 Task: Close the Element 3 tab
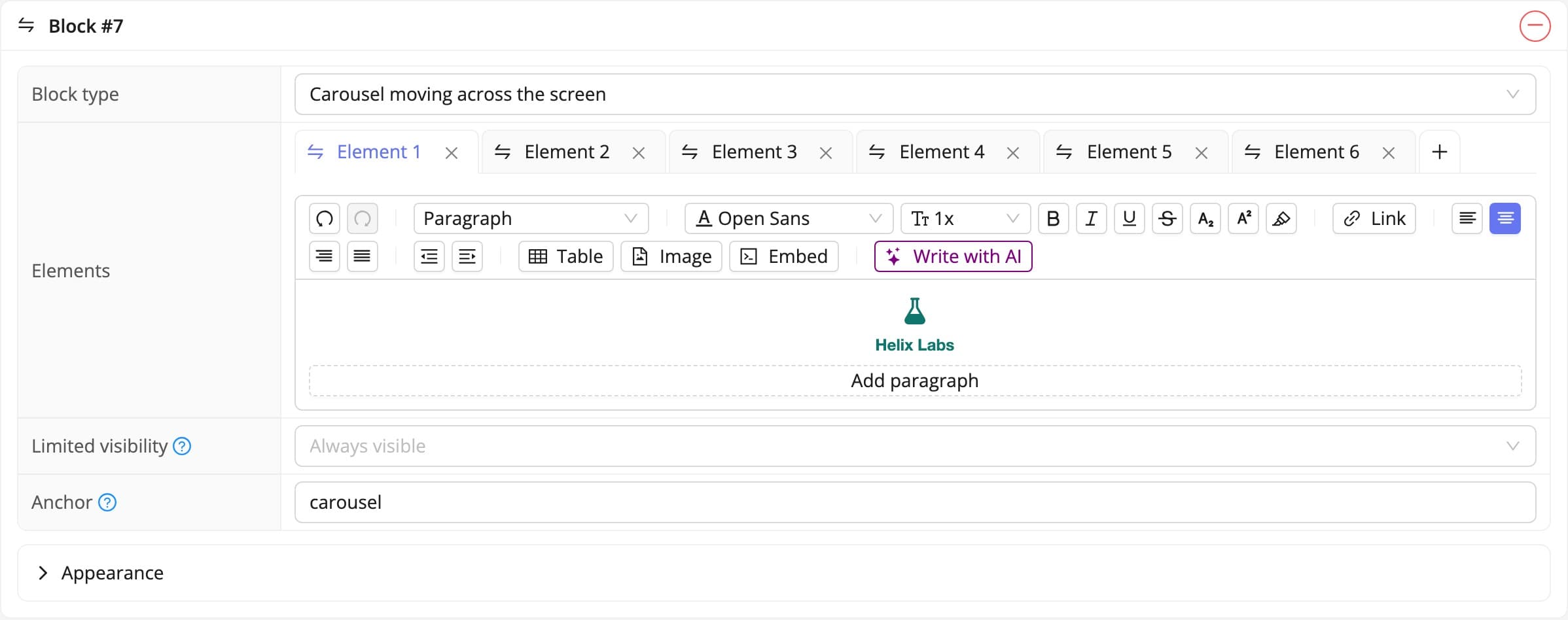(x=826, y=153)
